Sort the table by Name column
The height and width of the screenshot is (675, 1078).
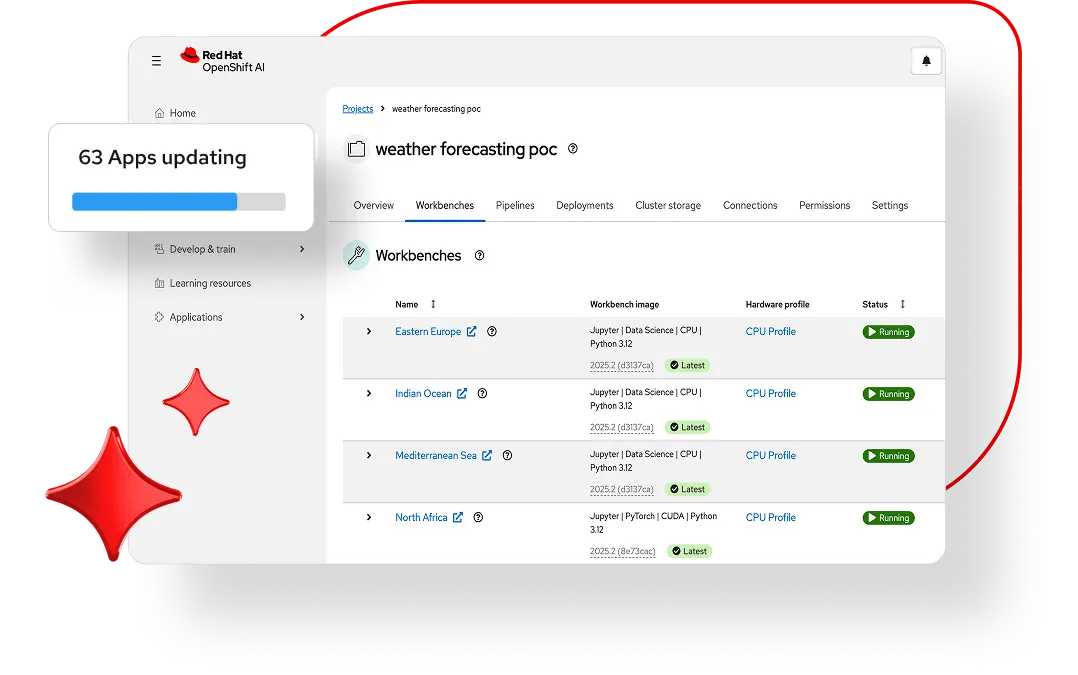[x=433, y=305]
